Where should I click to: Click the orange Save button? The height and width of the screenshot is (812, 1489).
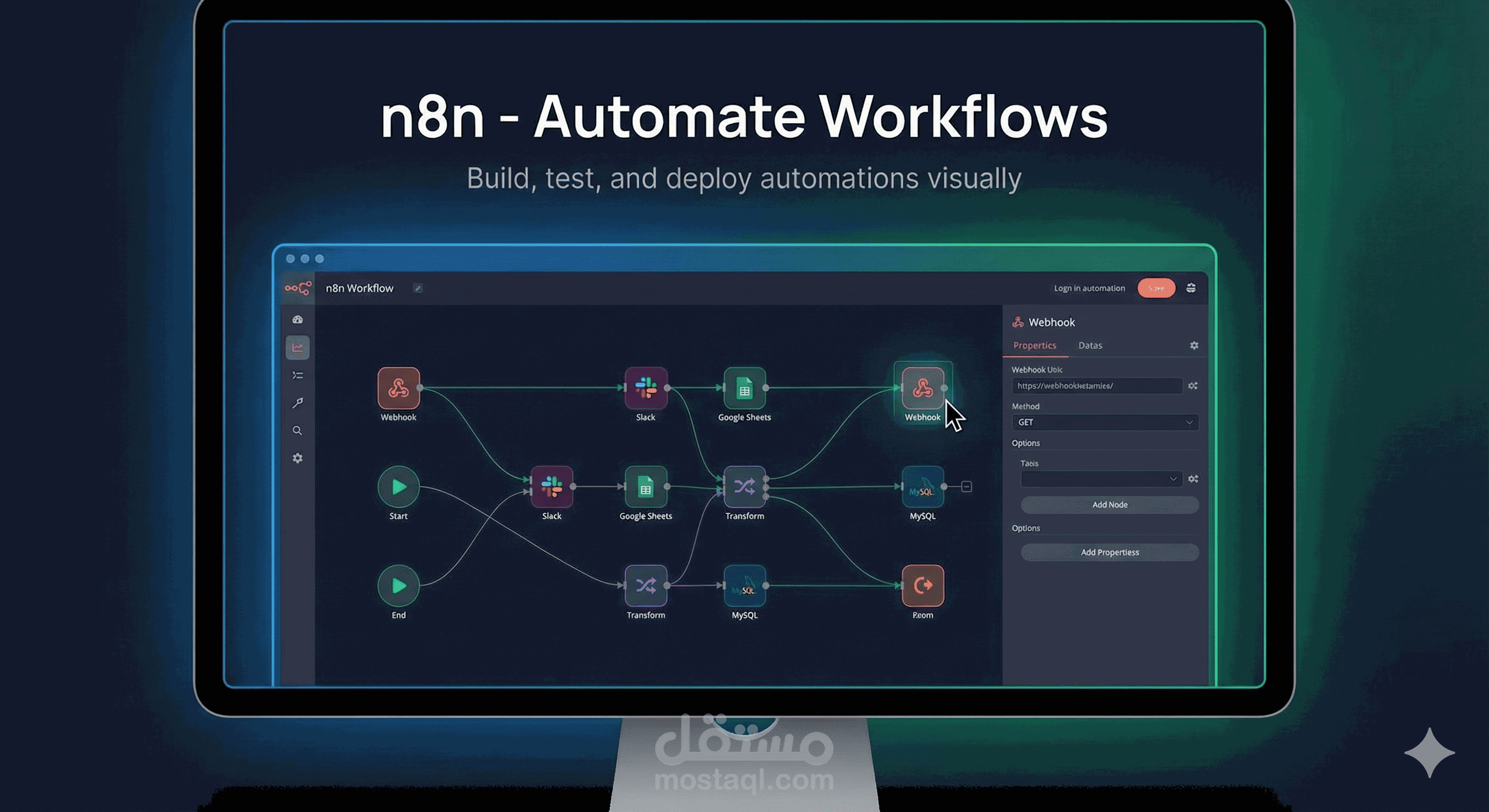tap(1155, 288)
